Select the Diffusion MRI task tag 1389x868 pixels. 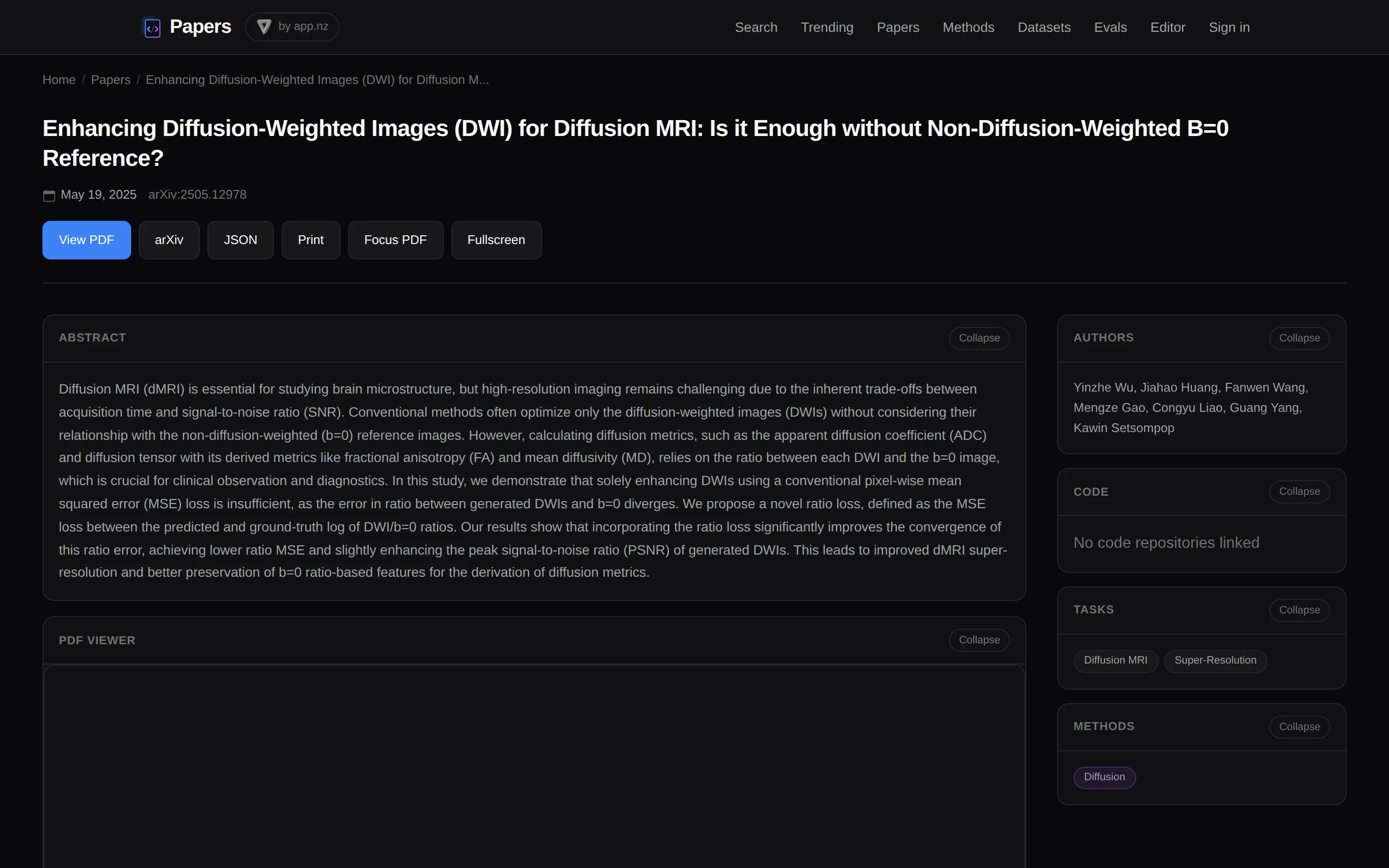[x=1115, y=661]
